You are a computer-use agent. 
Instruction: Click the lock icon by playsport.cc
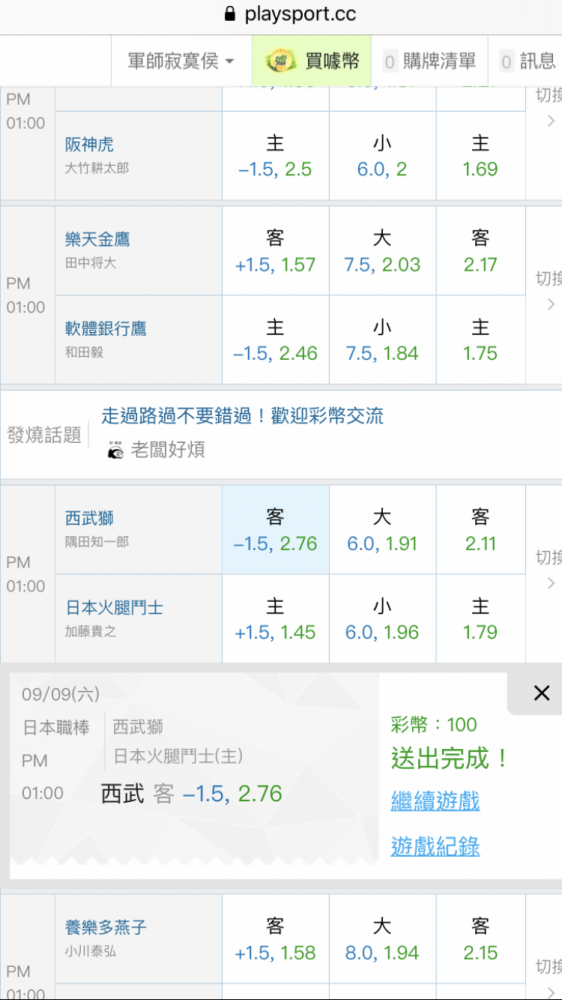click(230, 14)
